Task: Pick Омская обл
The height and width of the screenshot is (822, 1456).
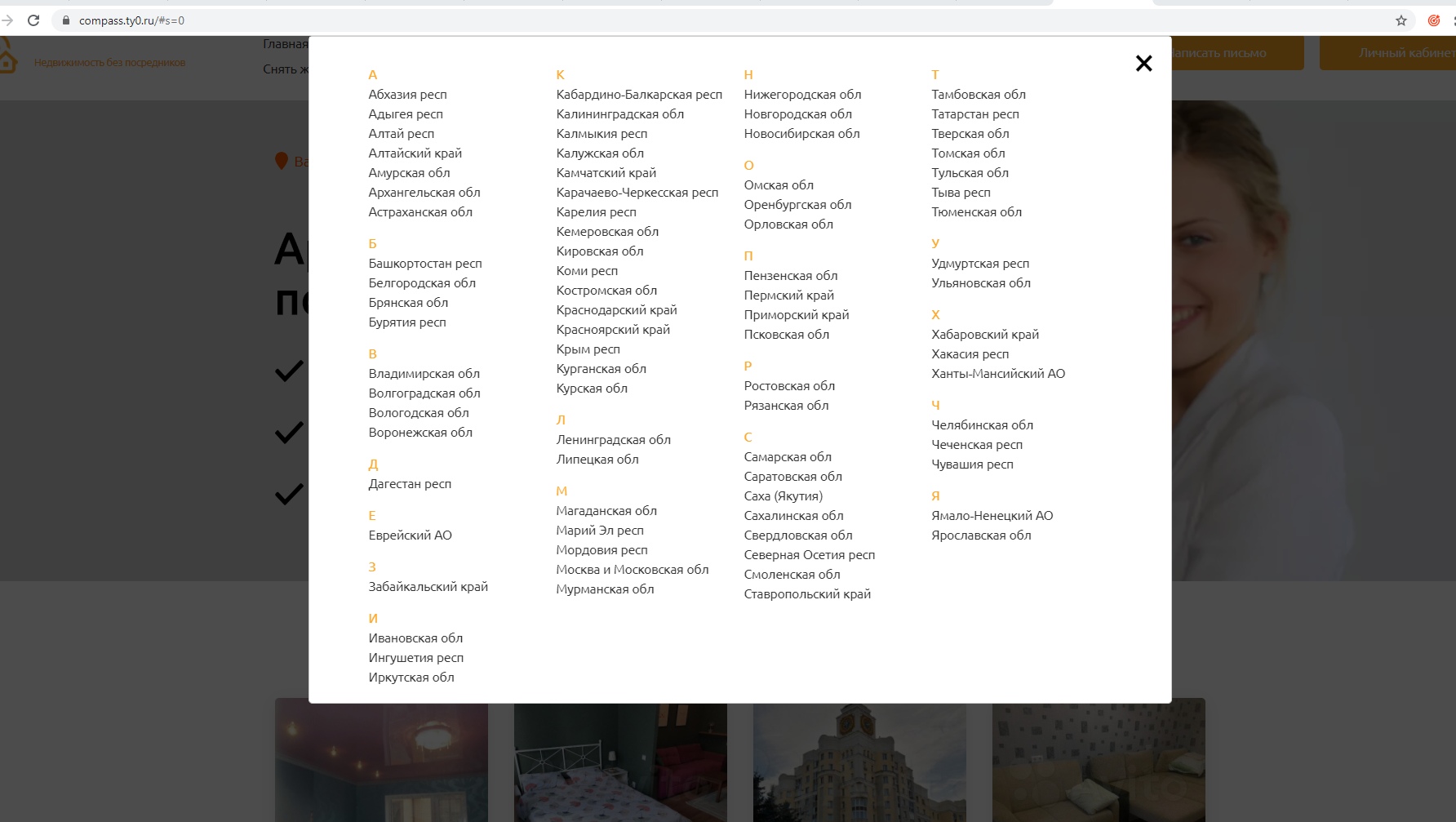Action: click(779, 185)
